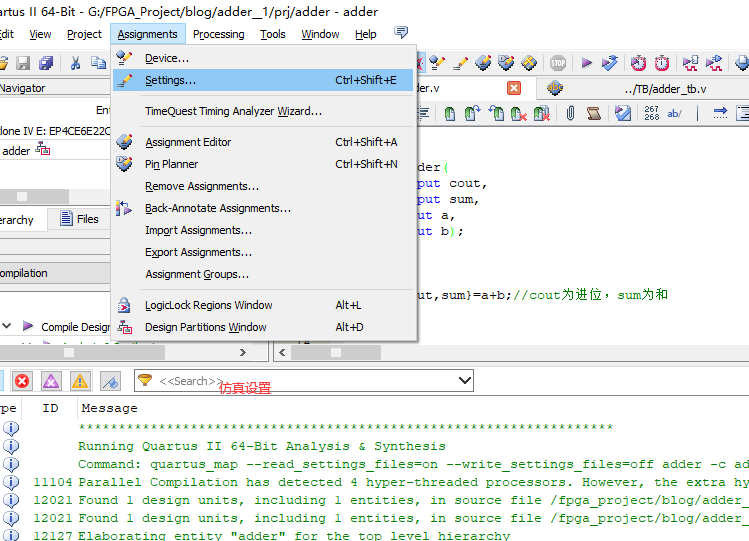Close the adder.v editor tab
749x541 pixels.
(x=514, y=88)
